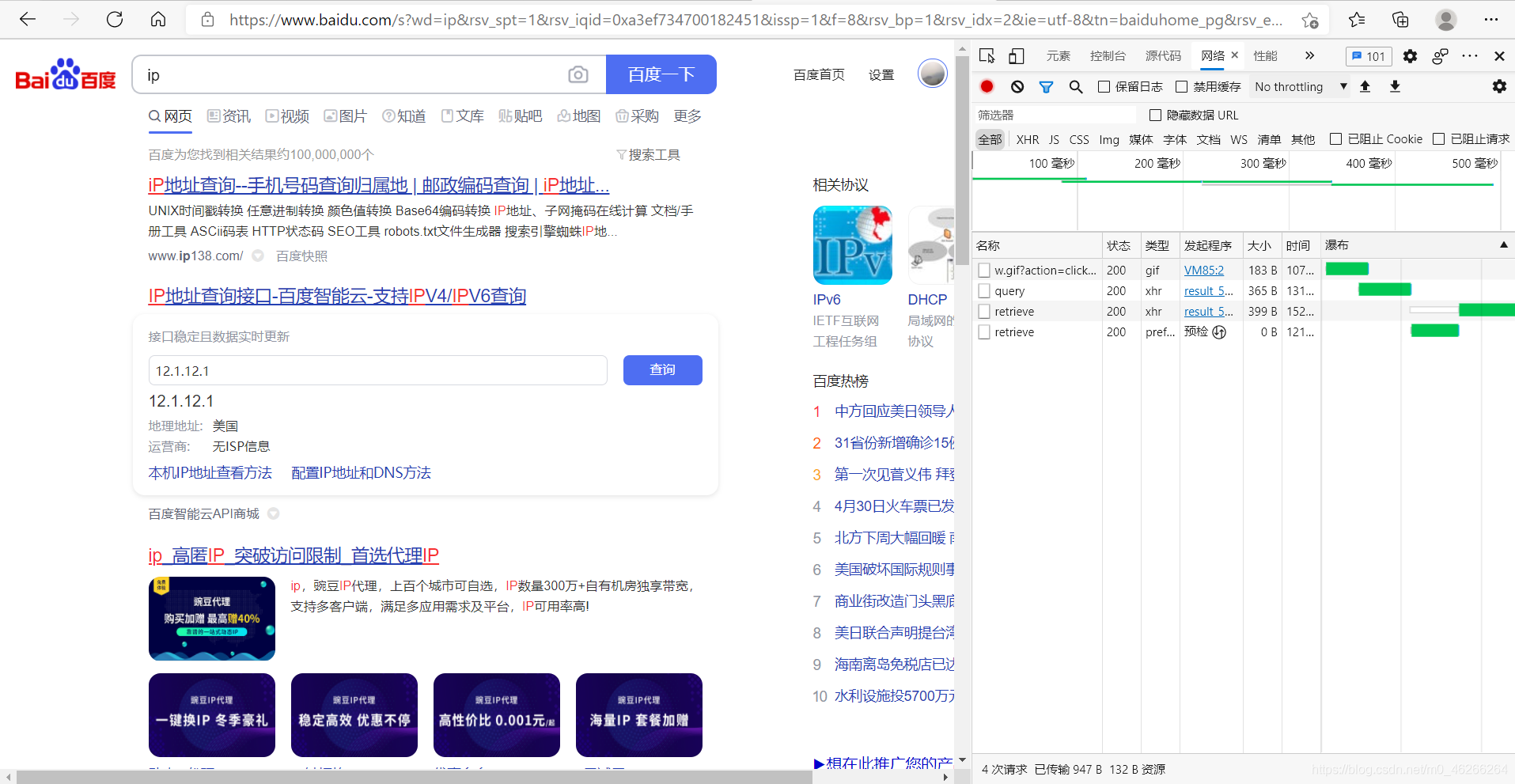Expand more DevTools tabs chevron
Viewport: 1515px width, 784px height.
[1309, 55]
